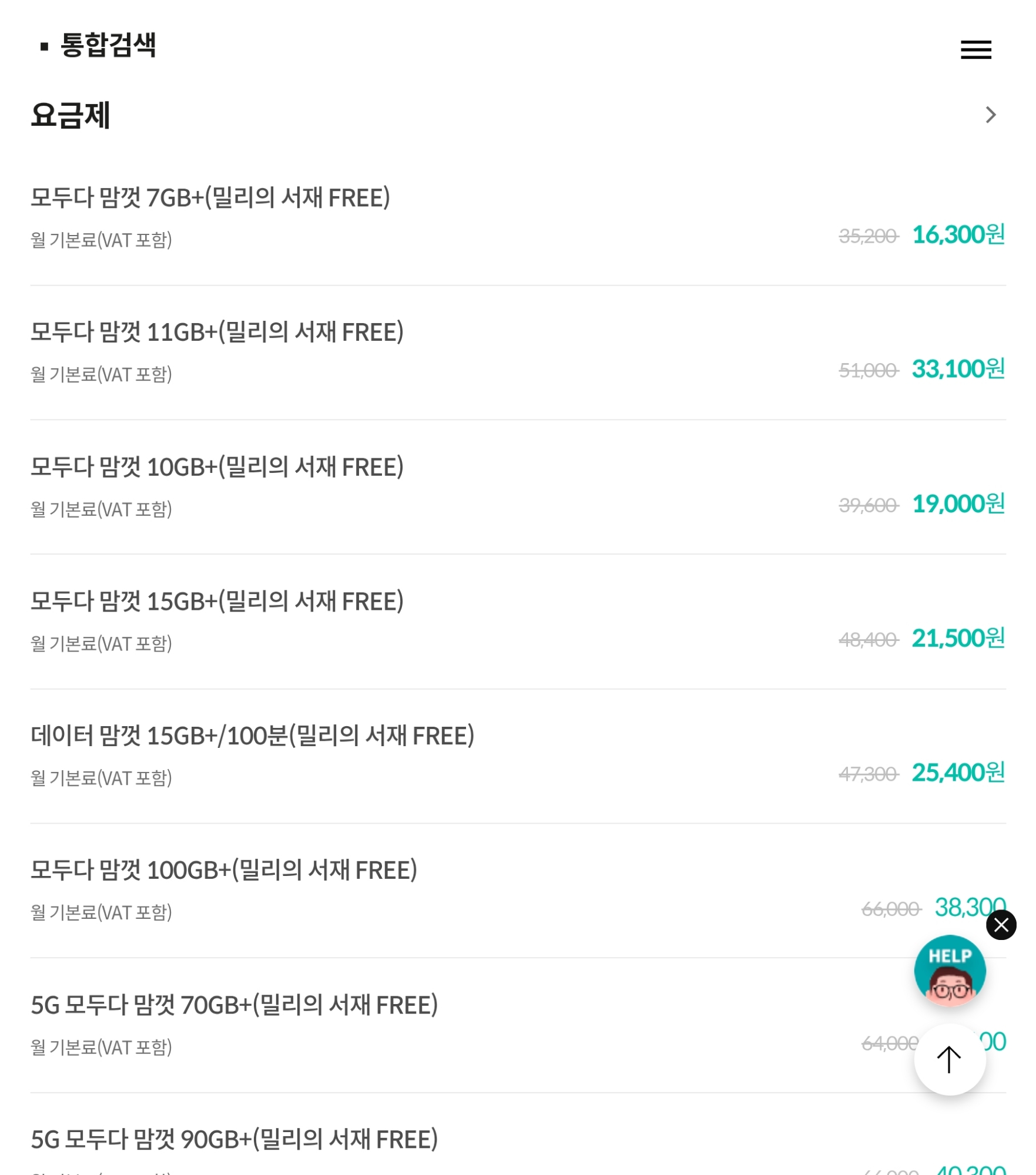The image size is (1036, 1175).
Task: Open the hamburger menu
Action: coord(975,50)
